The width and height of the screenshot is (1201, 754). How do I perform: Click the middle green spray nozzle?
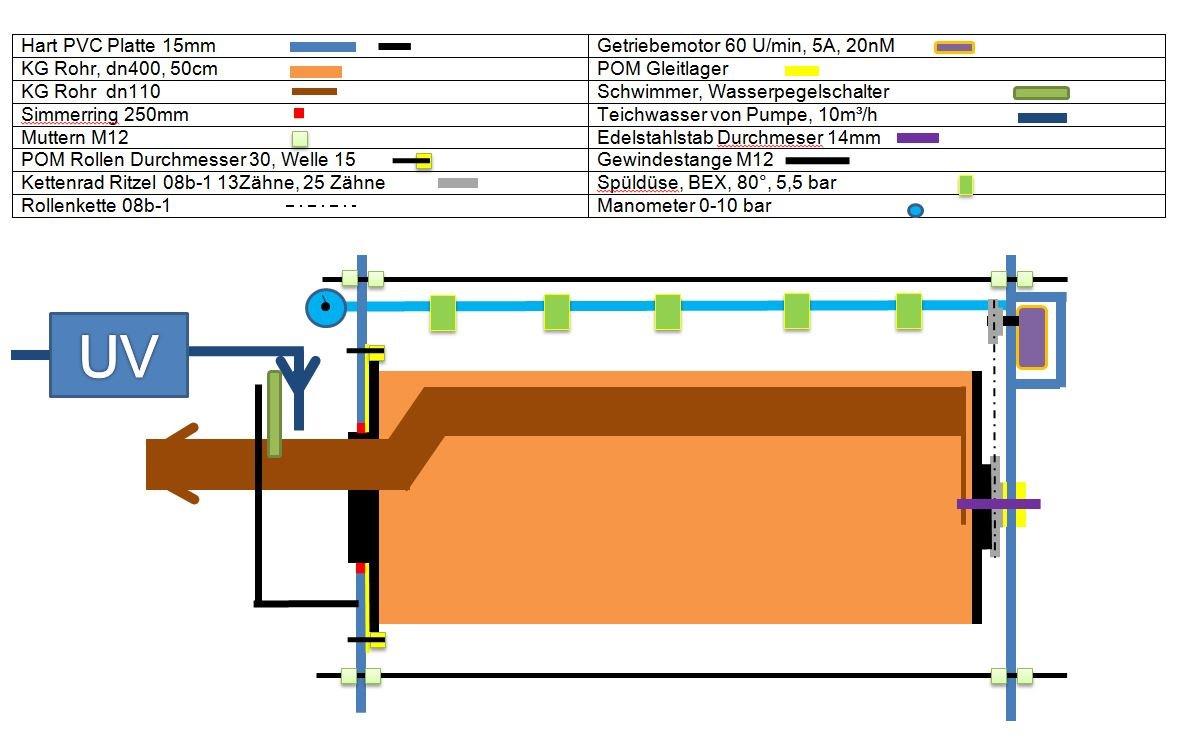point(668,312)
